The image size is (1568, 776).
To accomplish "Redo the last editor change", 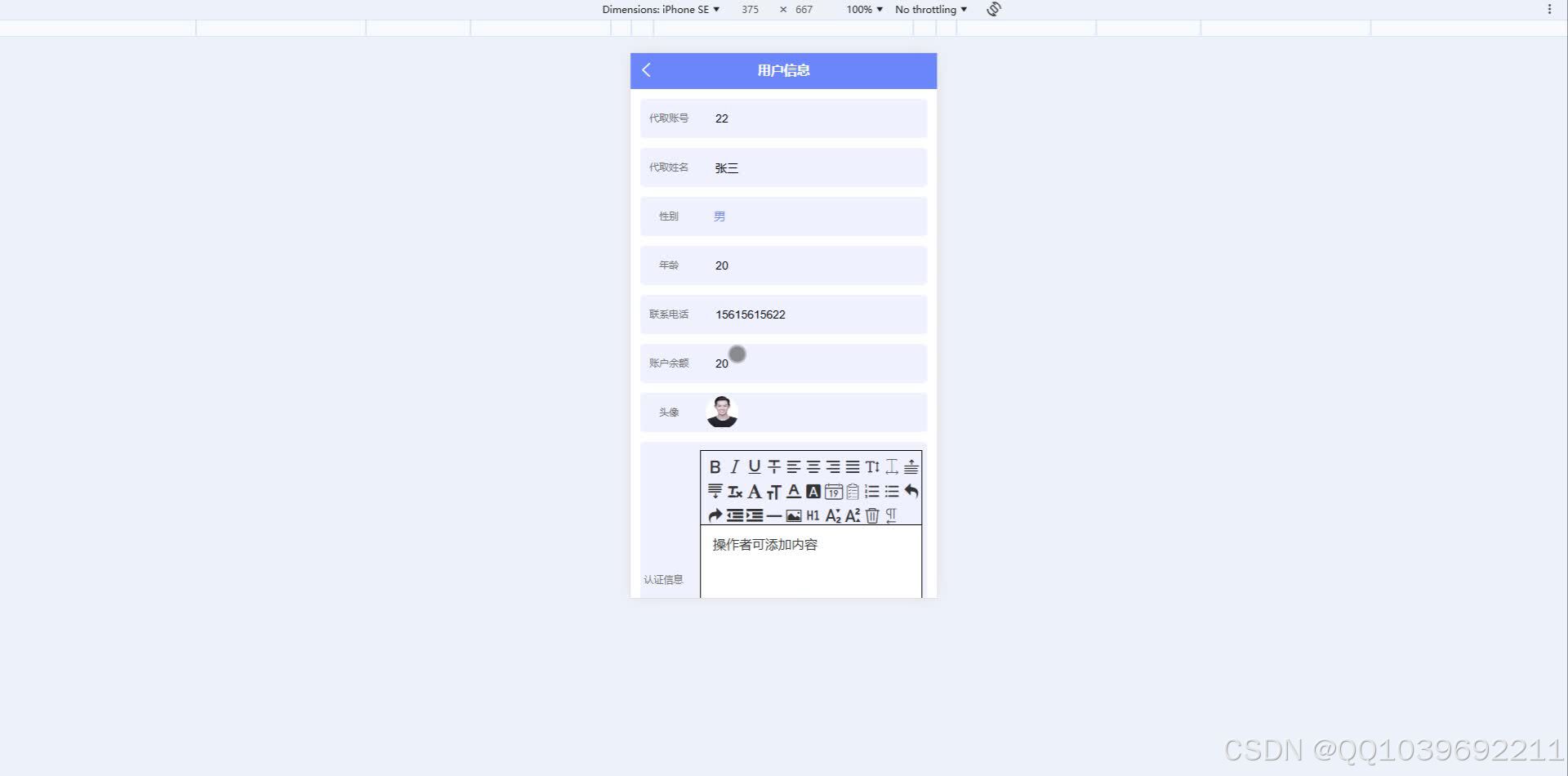I will (x=714, y=515).
